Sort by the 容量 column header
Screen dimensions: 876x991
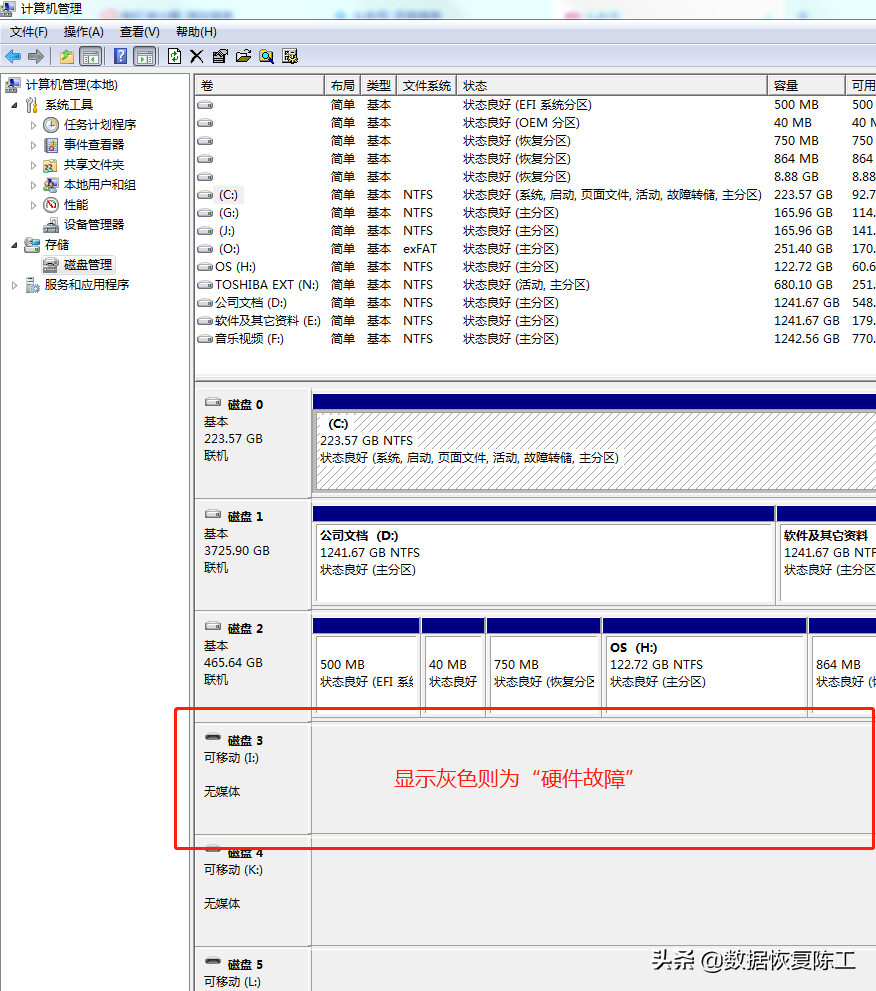tap(806, 85)
